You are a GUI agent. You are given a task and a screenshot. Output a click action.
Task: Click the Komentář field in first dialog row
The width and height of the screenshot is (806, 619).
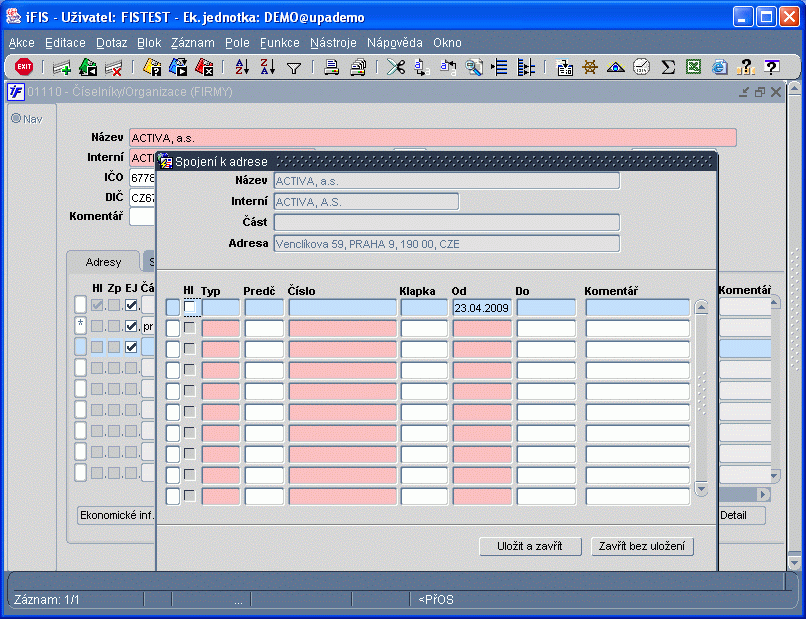coord(637,307)
